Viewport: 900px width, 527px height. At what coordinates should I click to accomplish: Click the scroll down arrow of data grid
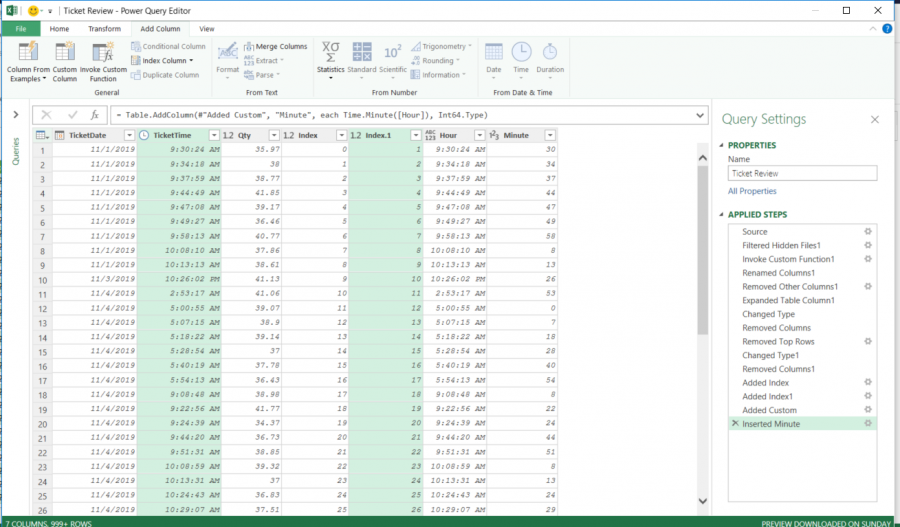pyautogui.click(x=703, y=501)
